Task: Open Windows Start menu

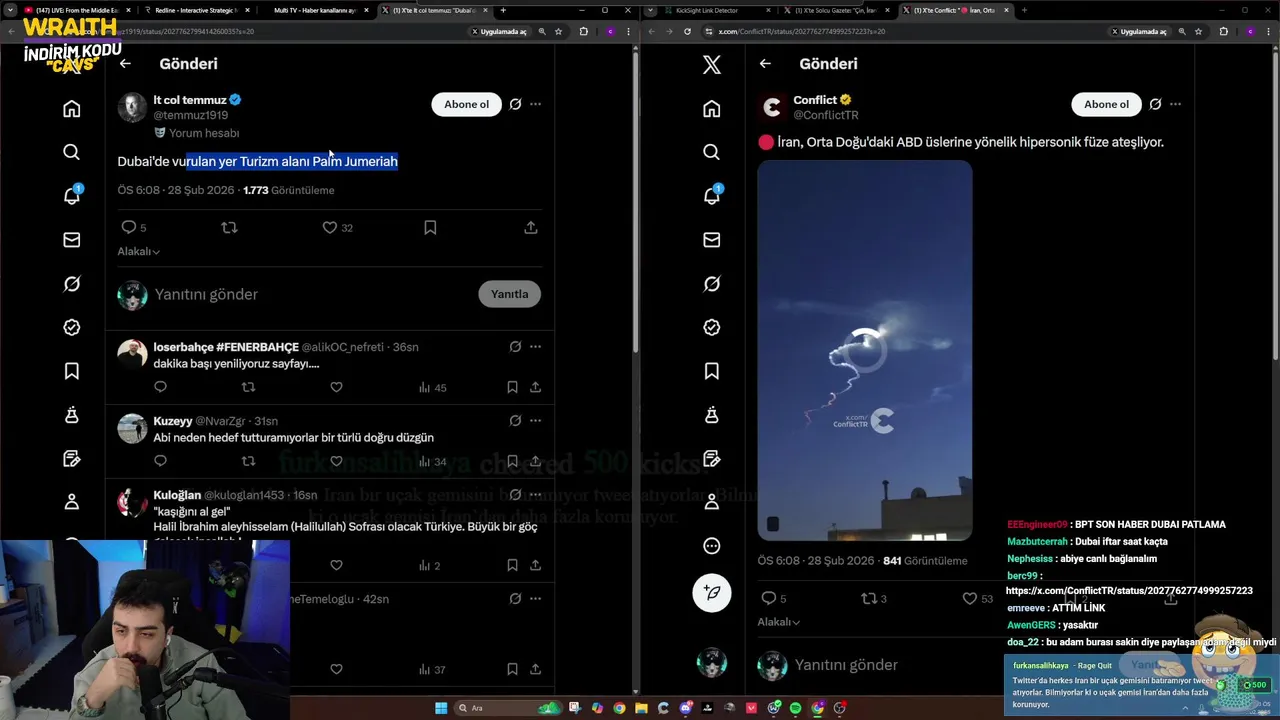Action: (441, 708)
